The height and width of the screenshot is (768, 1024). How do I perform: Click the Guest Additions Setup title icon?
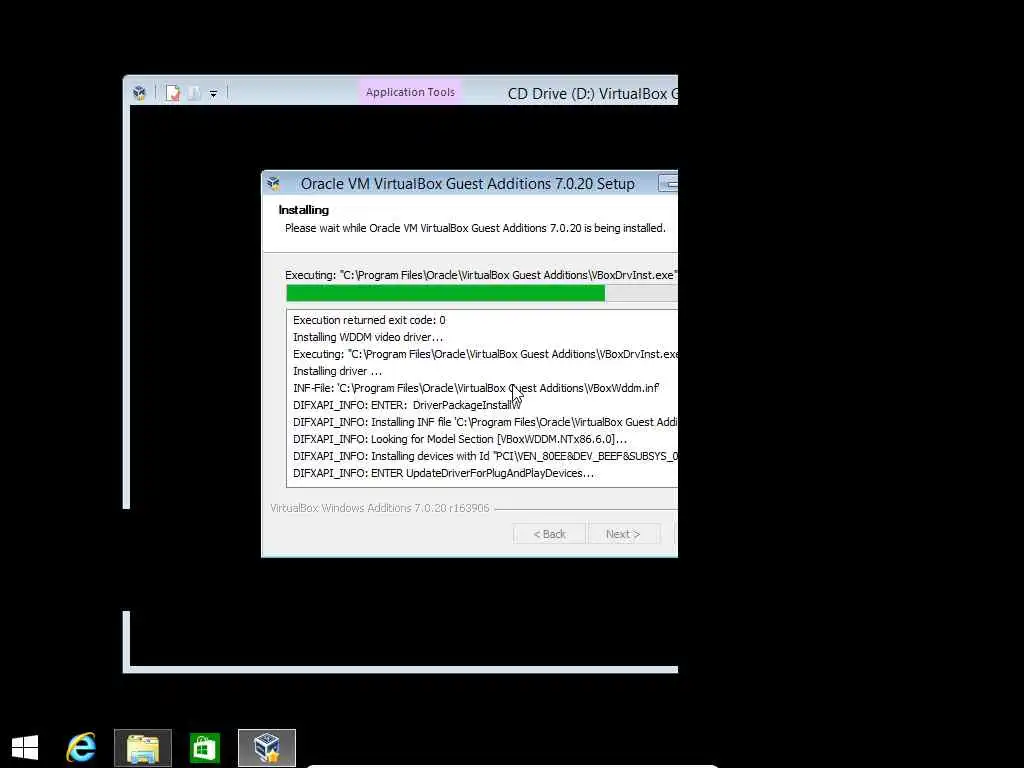click(274, 184)
